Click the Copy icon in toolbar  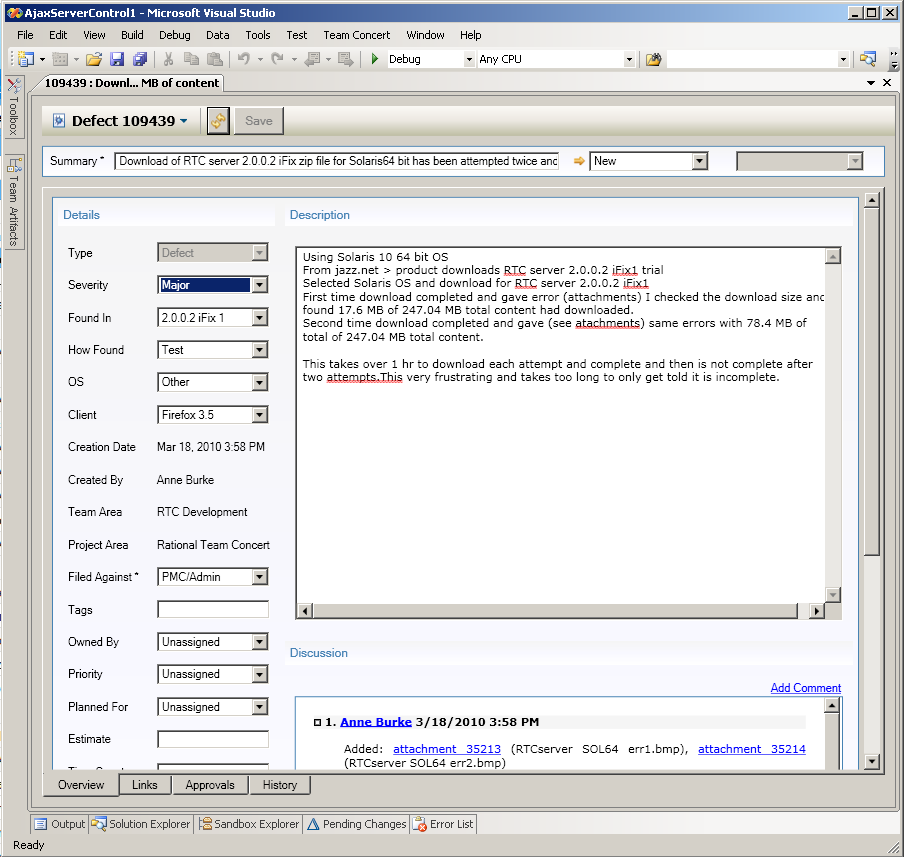click(x=191, y=59)
